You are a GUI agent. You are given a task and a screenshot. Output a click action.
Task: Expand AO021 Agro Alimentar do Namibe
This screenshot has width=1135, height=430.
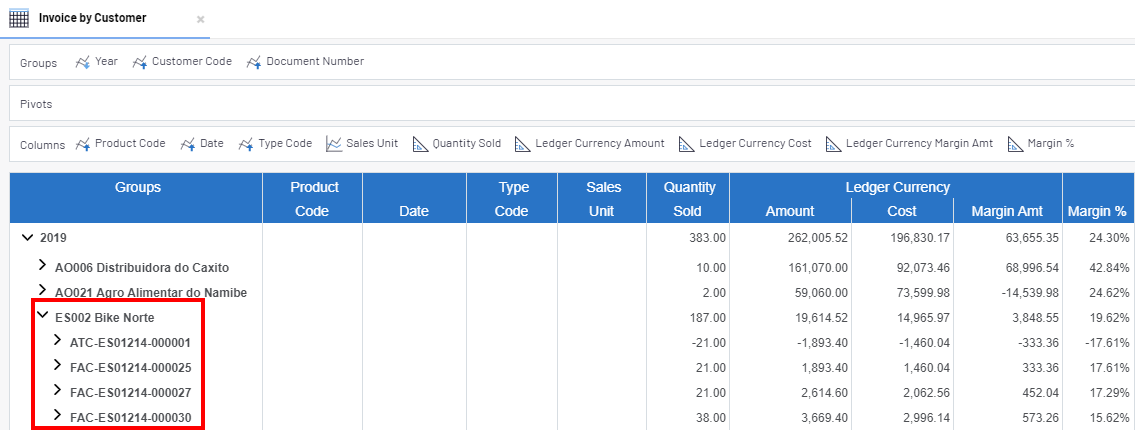coord(42,291)
